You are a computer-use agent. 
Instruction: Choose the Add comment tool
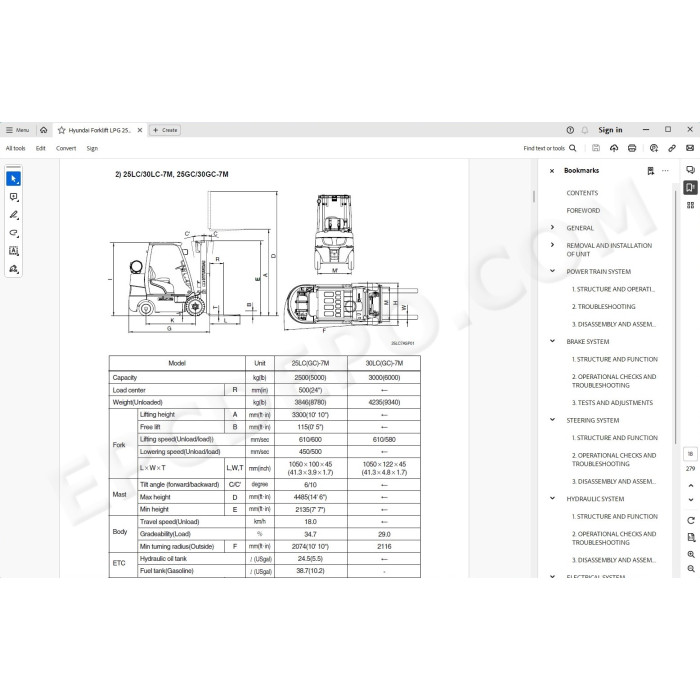pos(13,197)
